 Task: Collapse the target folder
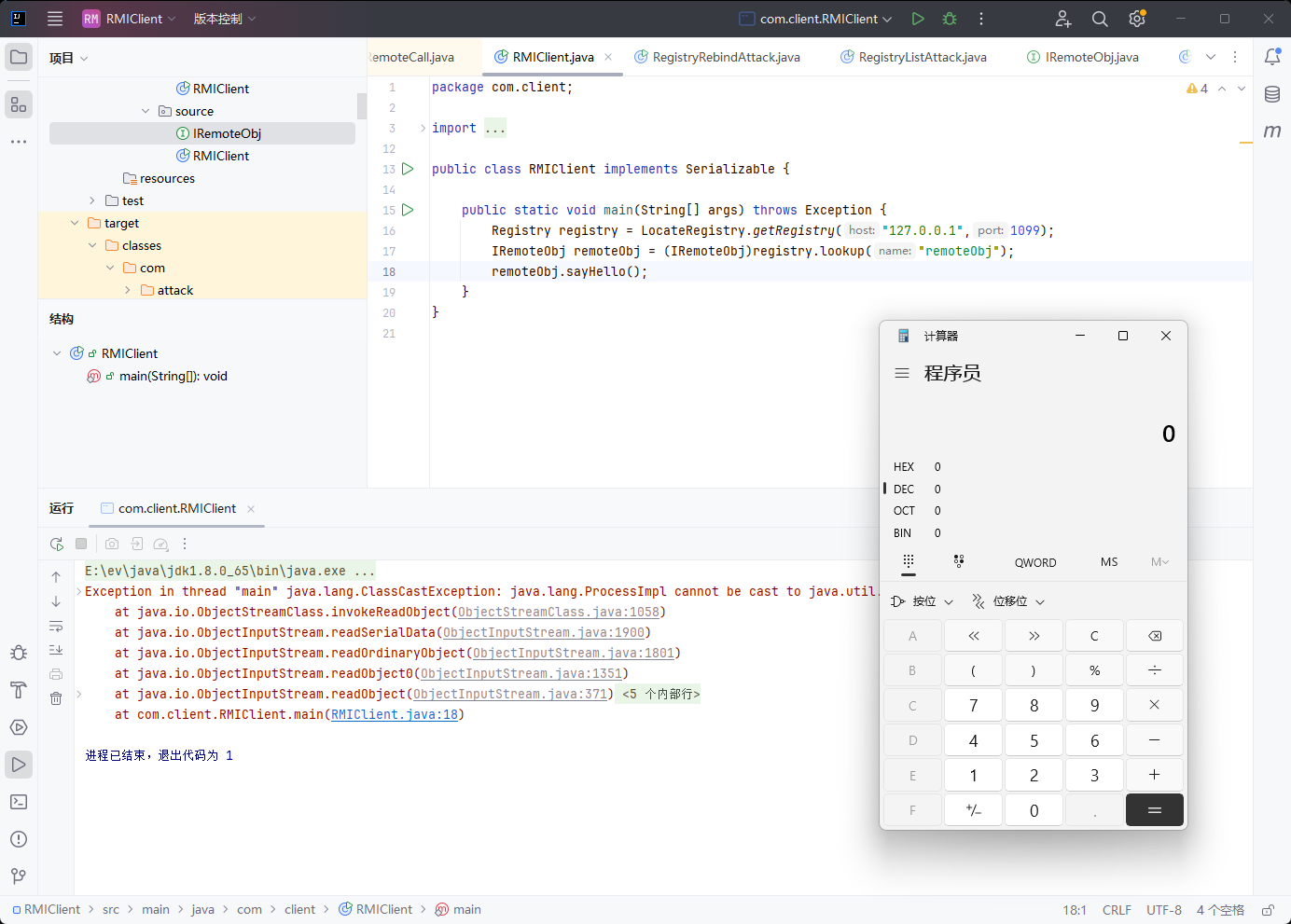point(75,223)
